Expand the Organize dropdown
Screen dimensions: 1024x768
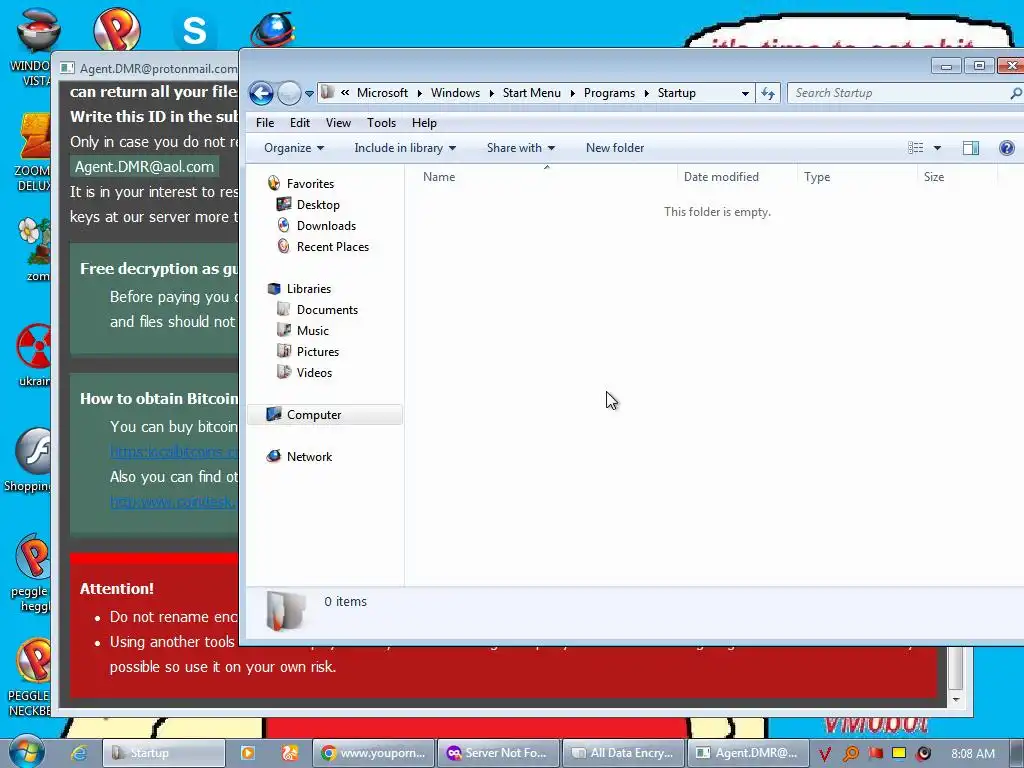coord(294,148)
